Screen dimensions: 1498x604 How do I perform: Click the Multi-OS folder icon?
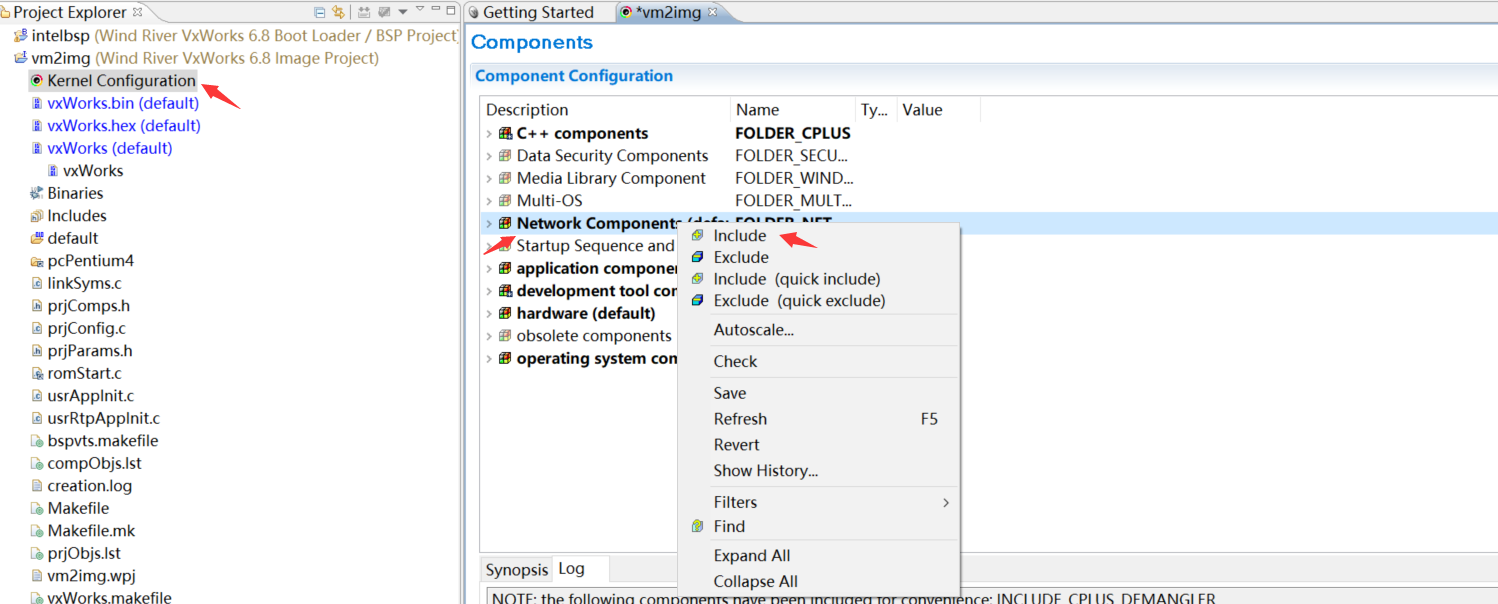505,200
